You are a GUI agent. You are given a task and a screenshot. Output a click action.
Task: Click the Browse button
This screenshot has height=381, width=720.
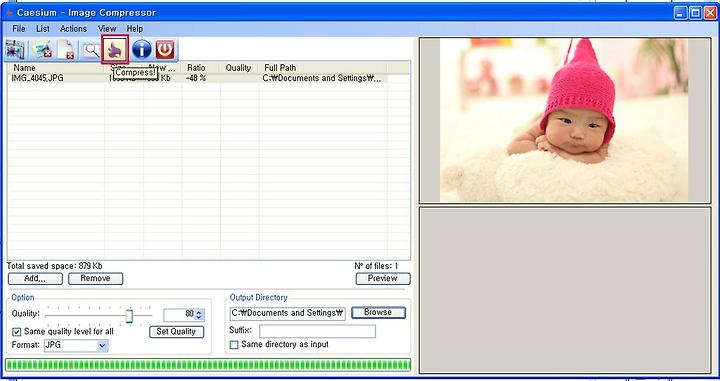click(378, 313)
